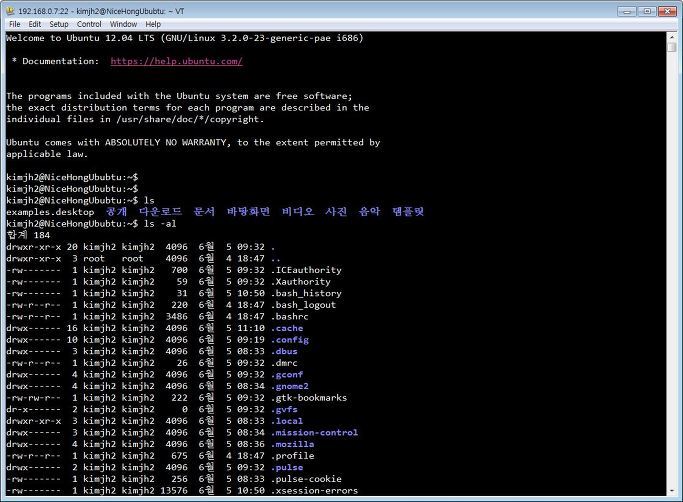The width and height of the screenshot is (683, 502).
Task: Click the .config directory entry
Action: pos(290,340)
